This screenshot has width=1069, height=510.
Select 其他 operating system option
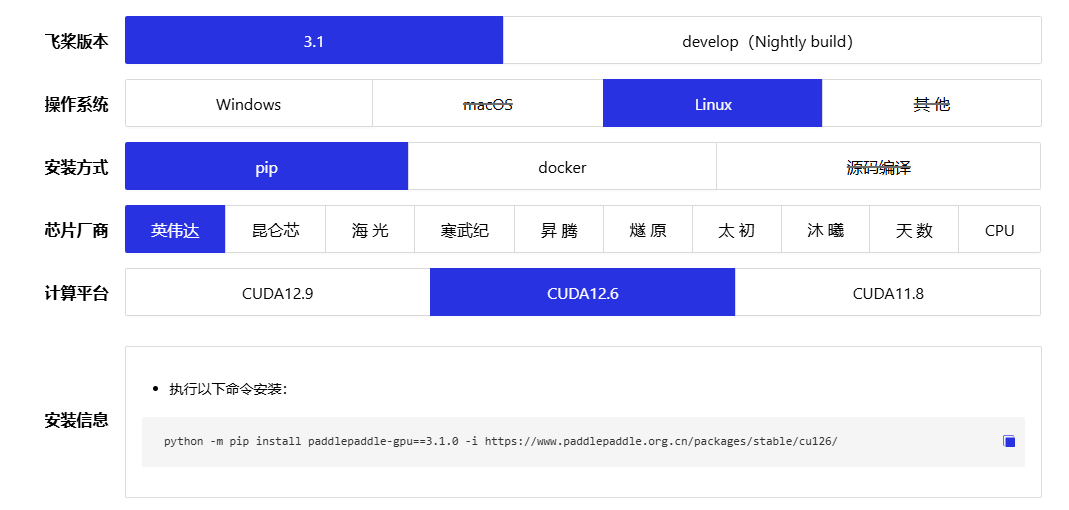pos(932,104)
